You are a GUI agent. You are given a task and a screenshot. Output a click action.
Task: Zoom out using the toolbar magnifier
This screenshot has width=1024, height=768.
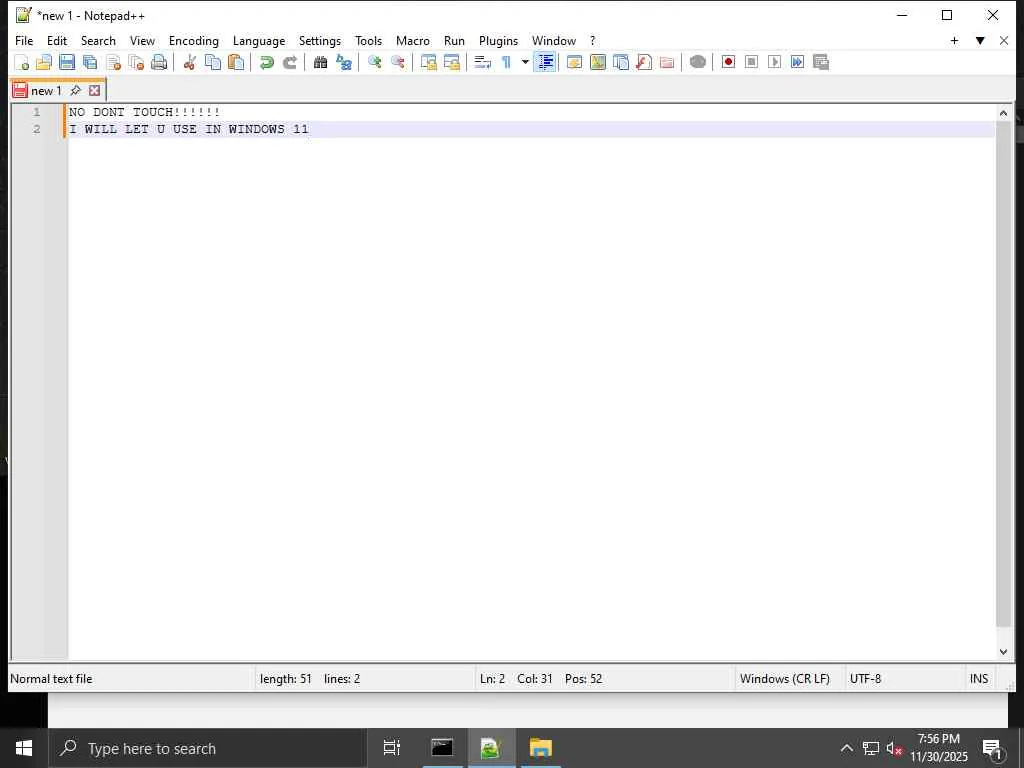(397, 62)
